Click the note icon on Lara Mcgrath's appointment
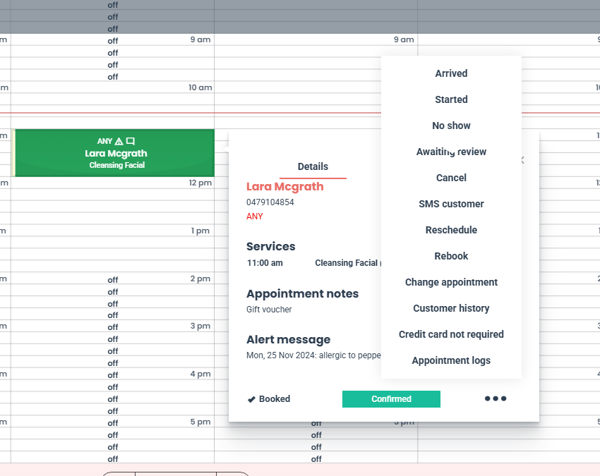 coord(131,141)
